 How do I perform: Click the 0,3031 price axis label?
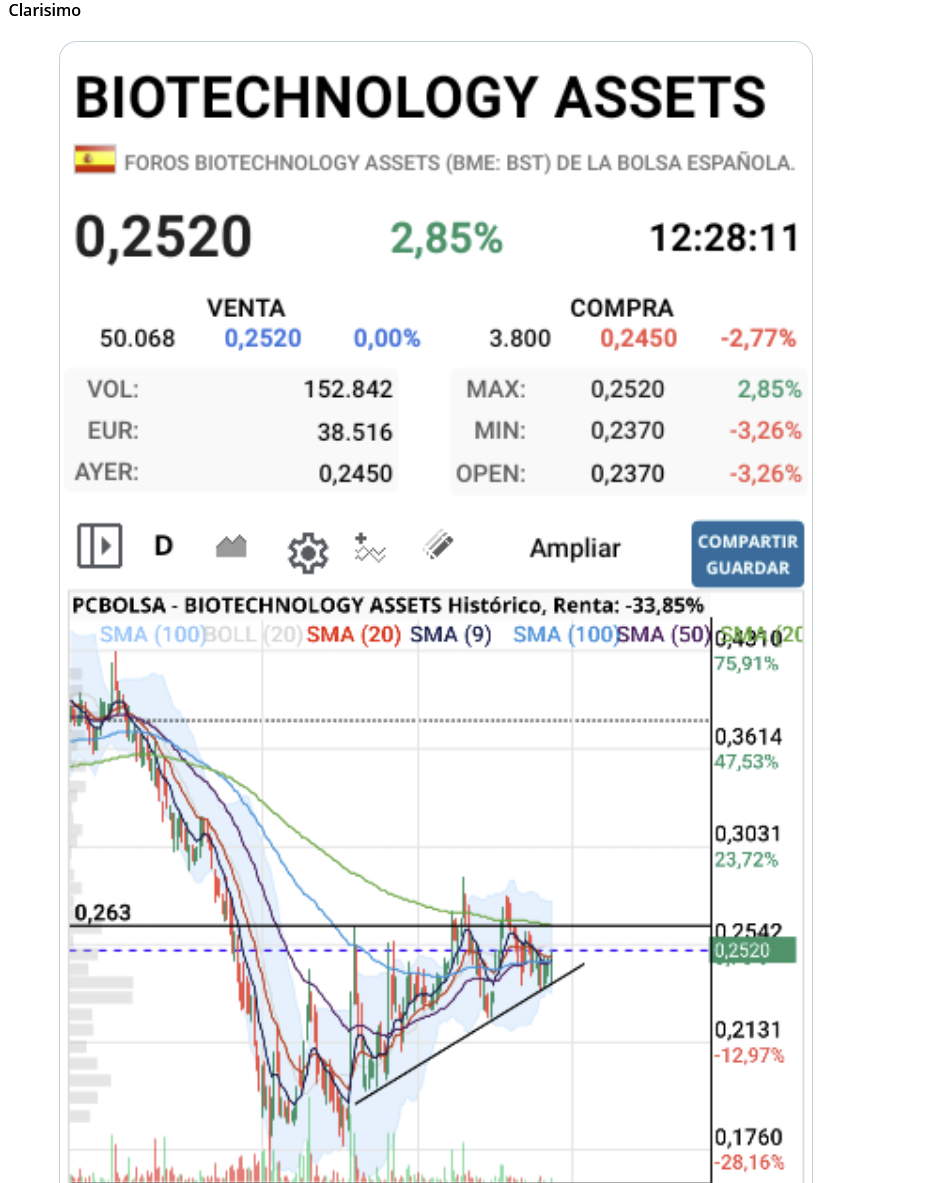click(x=748, y=834)
